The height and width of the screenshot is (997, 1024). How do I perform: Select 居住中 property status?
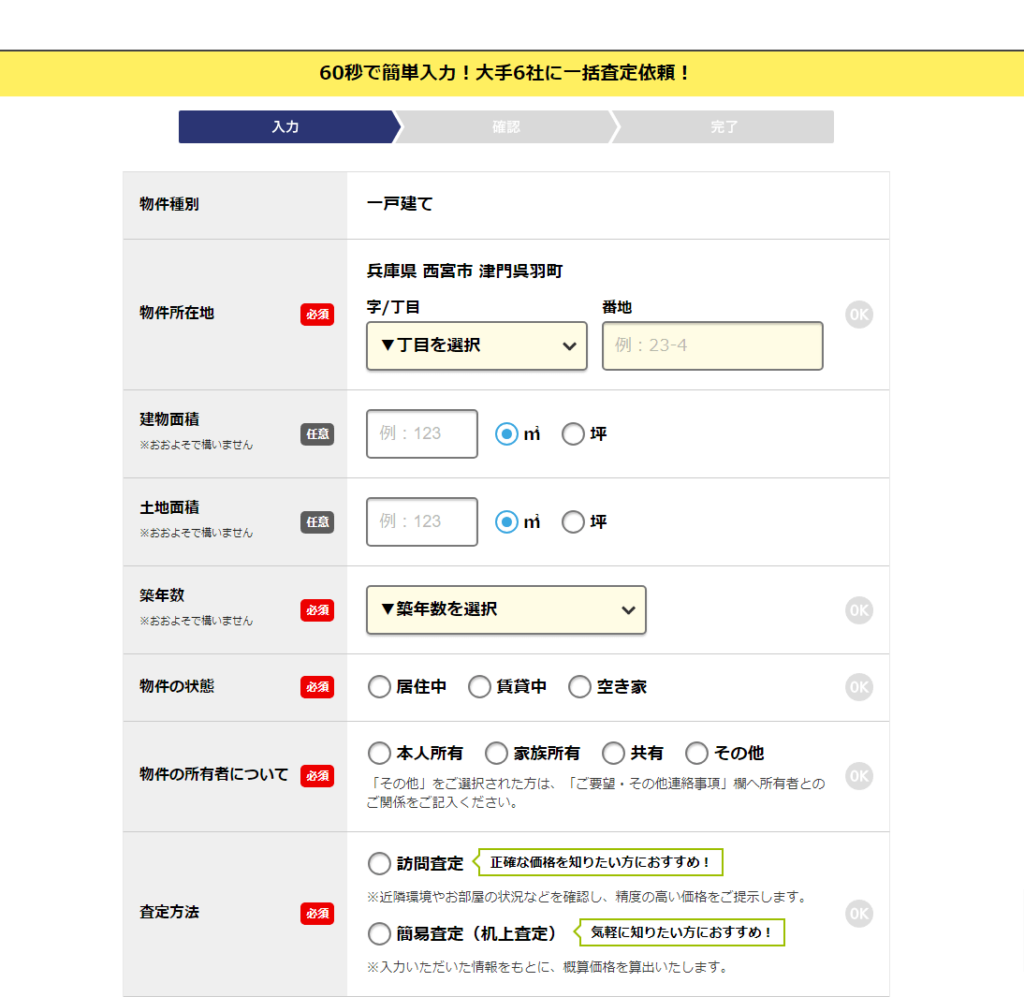click(x=379, y=687)
